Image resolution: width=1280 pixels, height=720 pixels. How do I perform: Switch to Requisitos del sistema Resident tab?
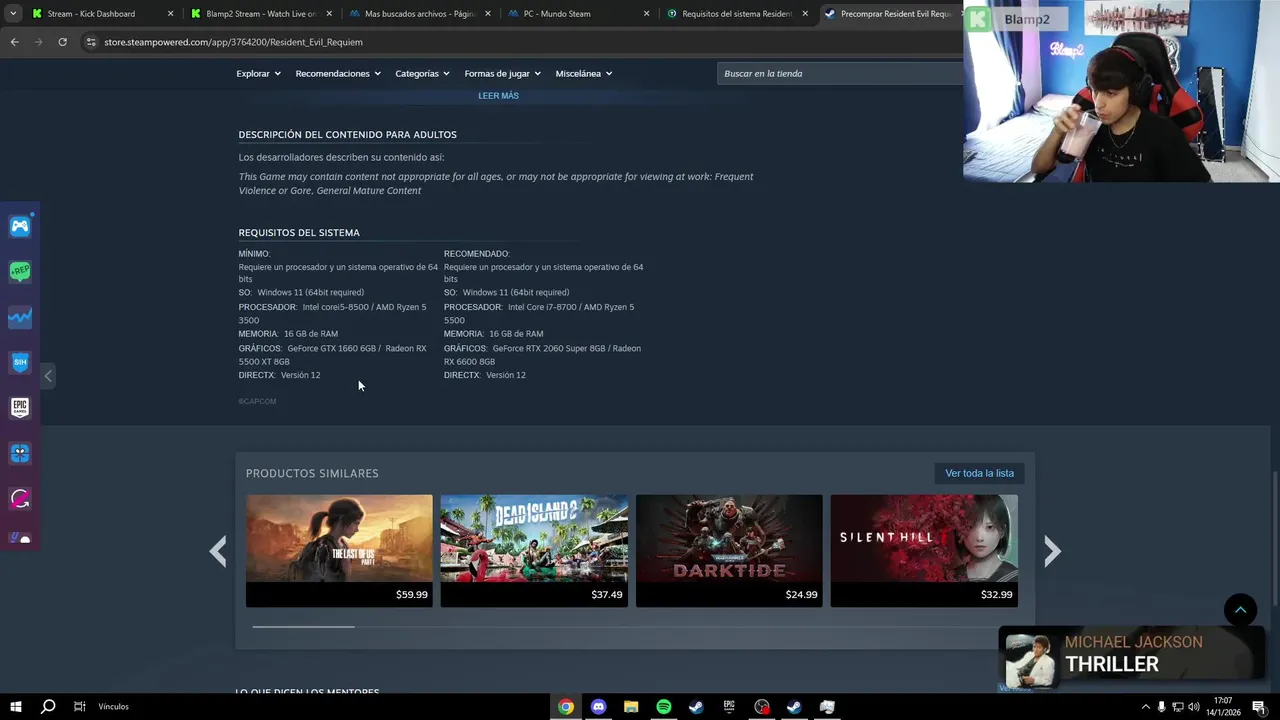point(737,14)
